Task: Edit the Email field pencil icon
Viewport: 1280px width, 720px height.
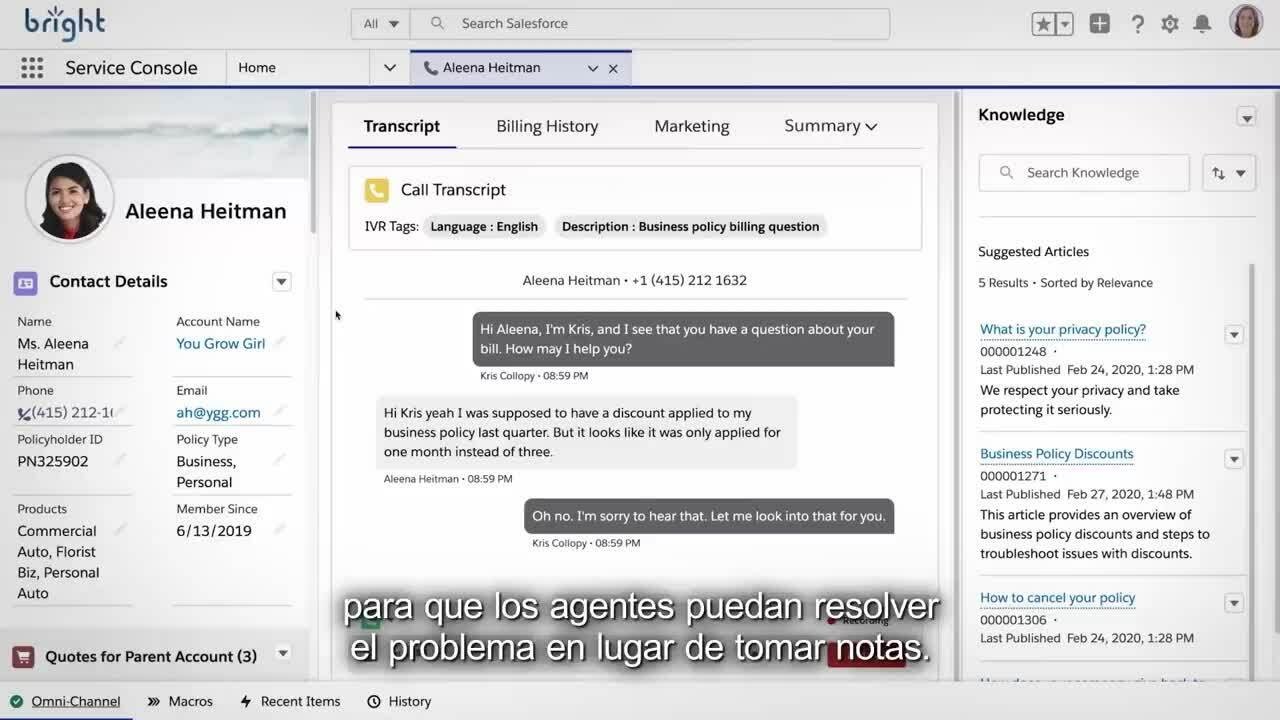Action: (x=280, y=411)
